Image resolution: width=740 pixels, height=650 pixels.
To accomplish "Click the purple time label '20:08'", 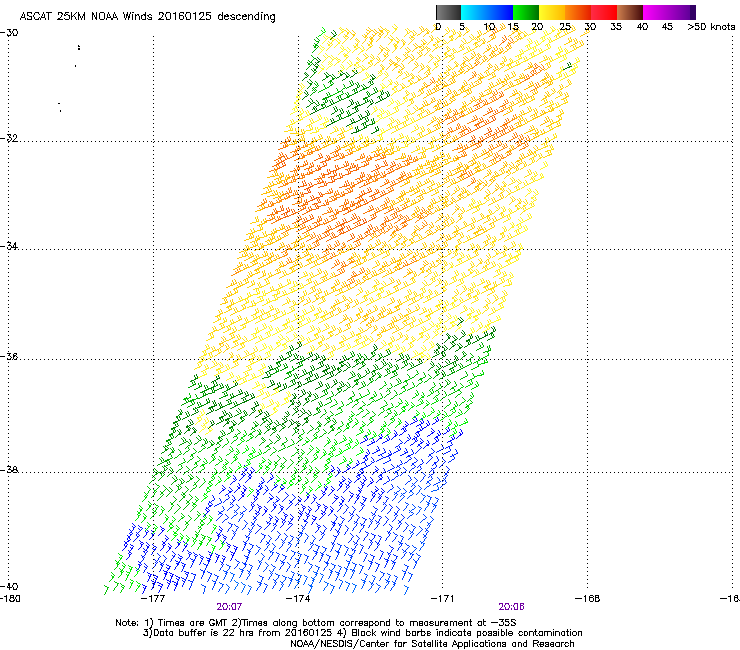I will (512, 607).
